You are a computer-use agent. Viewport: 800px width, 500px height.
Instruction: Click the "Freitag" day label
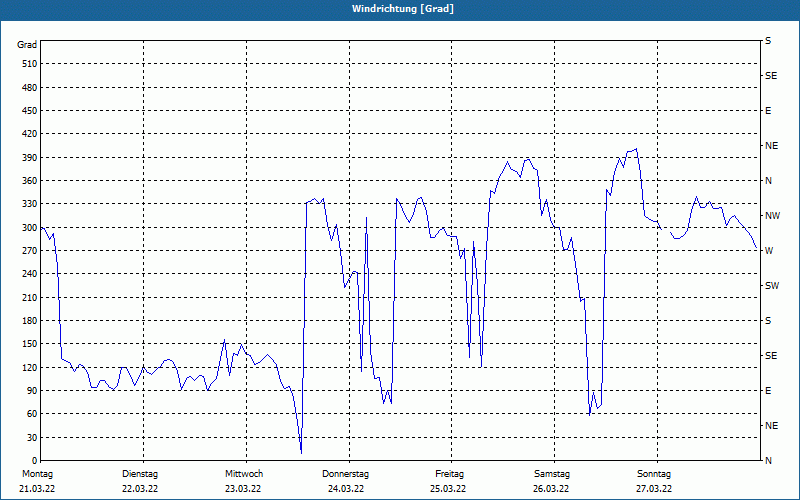(x=449, y=474)
